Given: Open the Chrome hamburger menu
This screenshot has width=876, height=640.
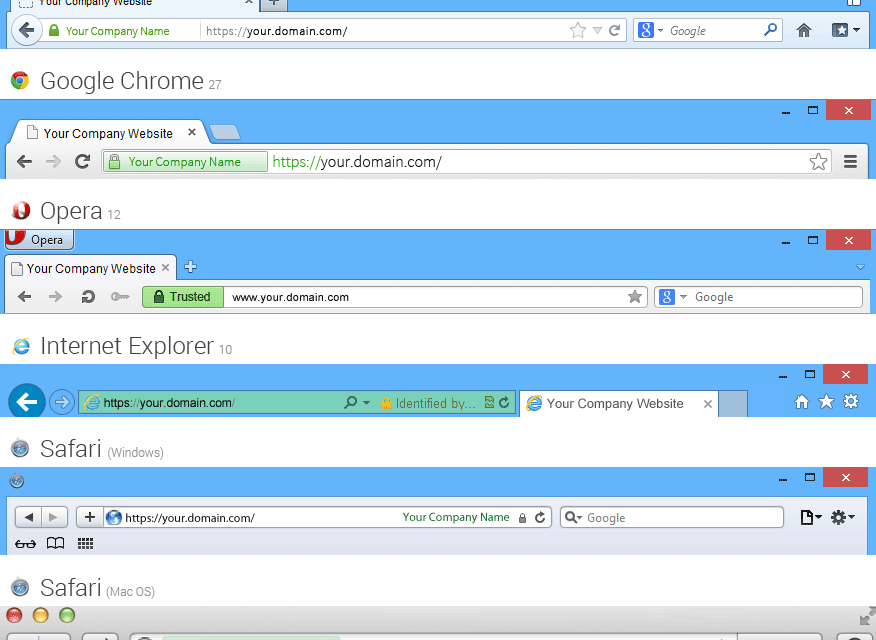Looking at the screenshot, I should click(850, 162).
